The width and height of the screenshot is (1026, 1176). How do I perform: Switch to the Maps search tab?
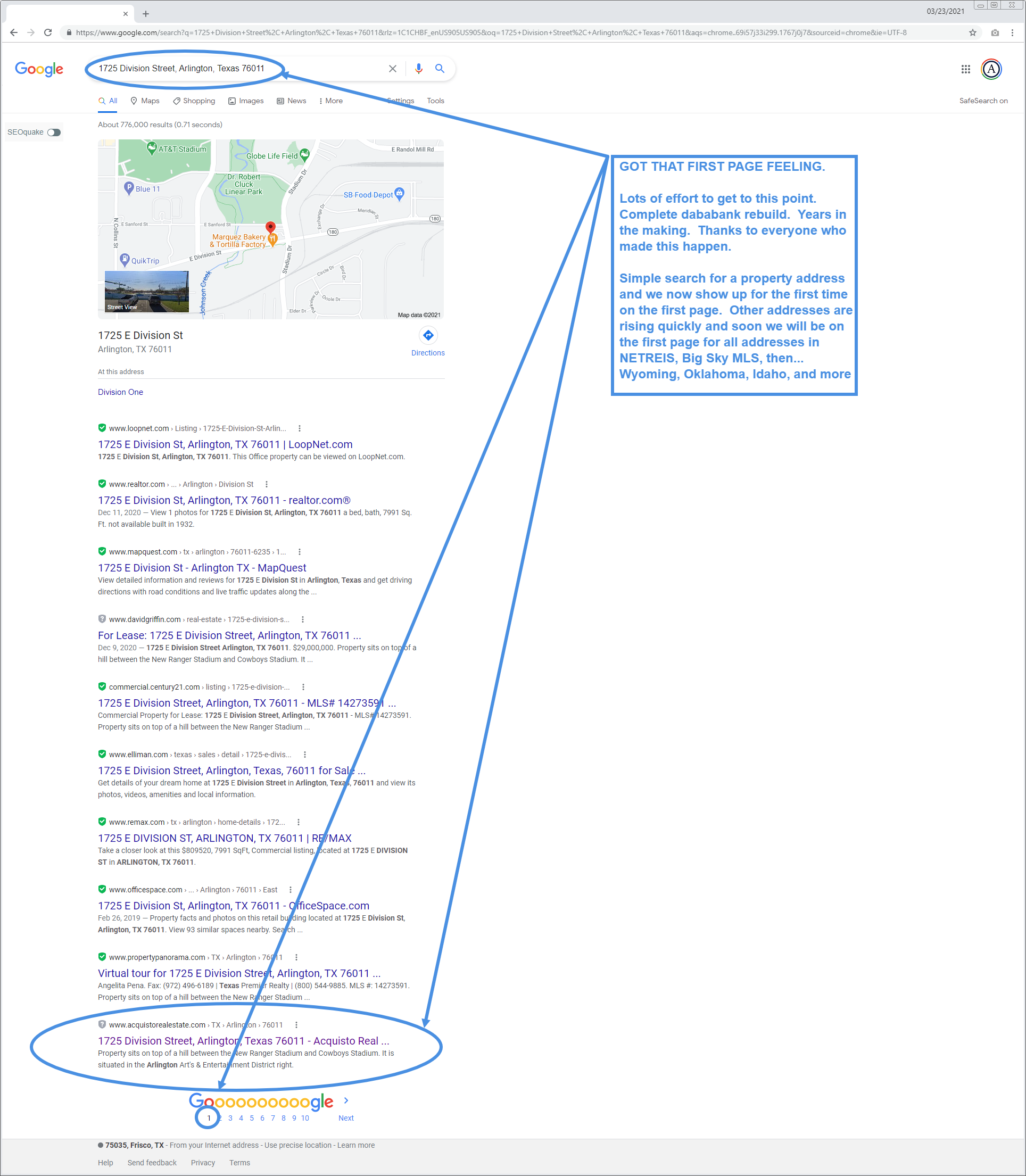[x=145, y=101]
